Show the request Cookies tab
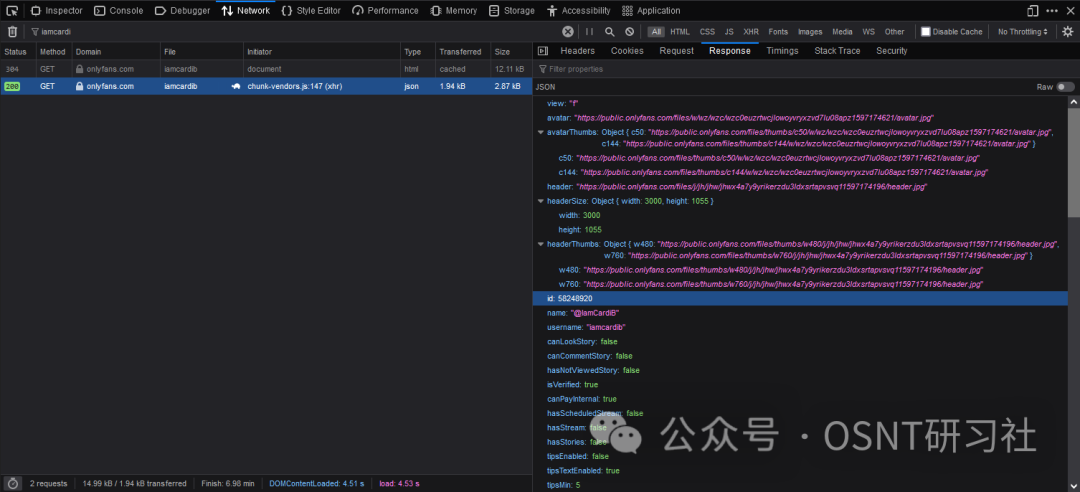Viewport: 1080px width, 492px height. click(x=627, y=50)
